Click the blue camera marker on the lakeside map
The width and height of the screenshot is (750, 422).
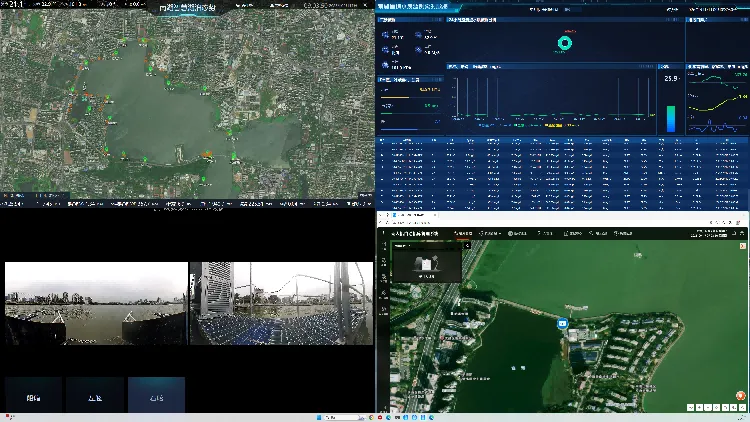coord(562,324)
